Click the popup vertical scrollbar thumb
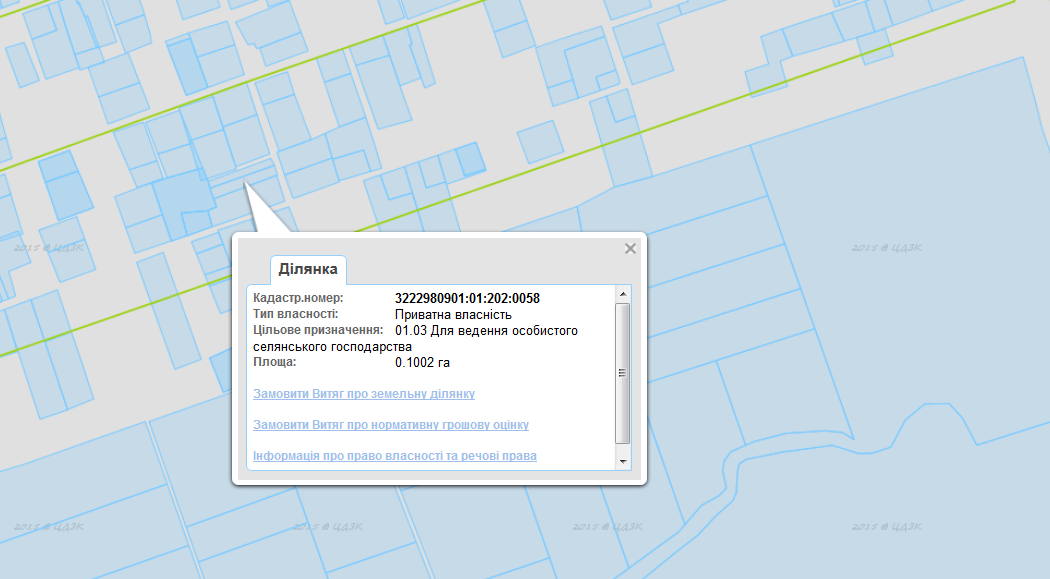1050x579 pixels. (623, 373)
